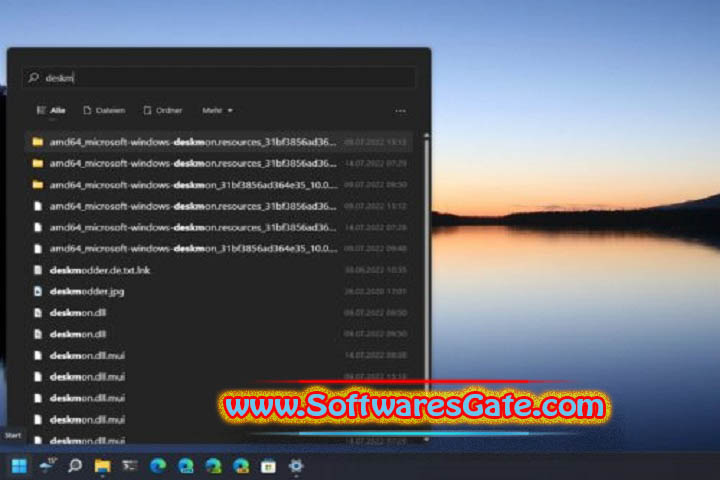Click the magnifier icon in search box
Viewport: 720px width, 480px height.
34,78
